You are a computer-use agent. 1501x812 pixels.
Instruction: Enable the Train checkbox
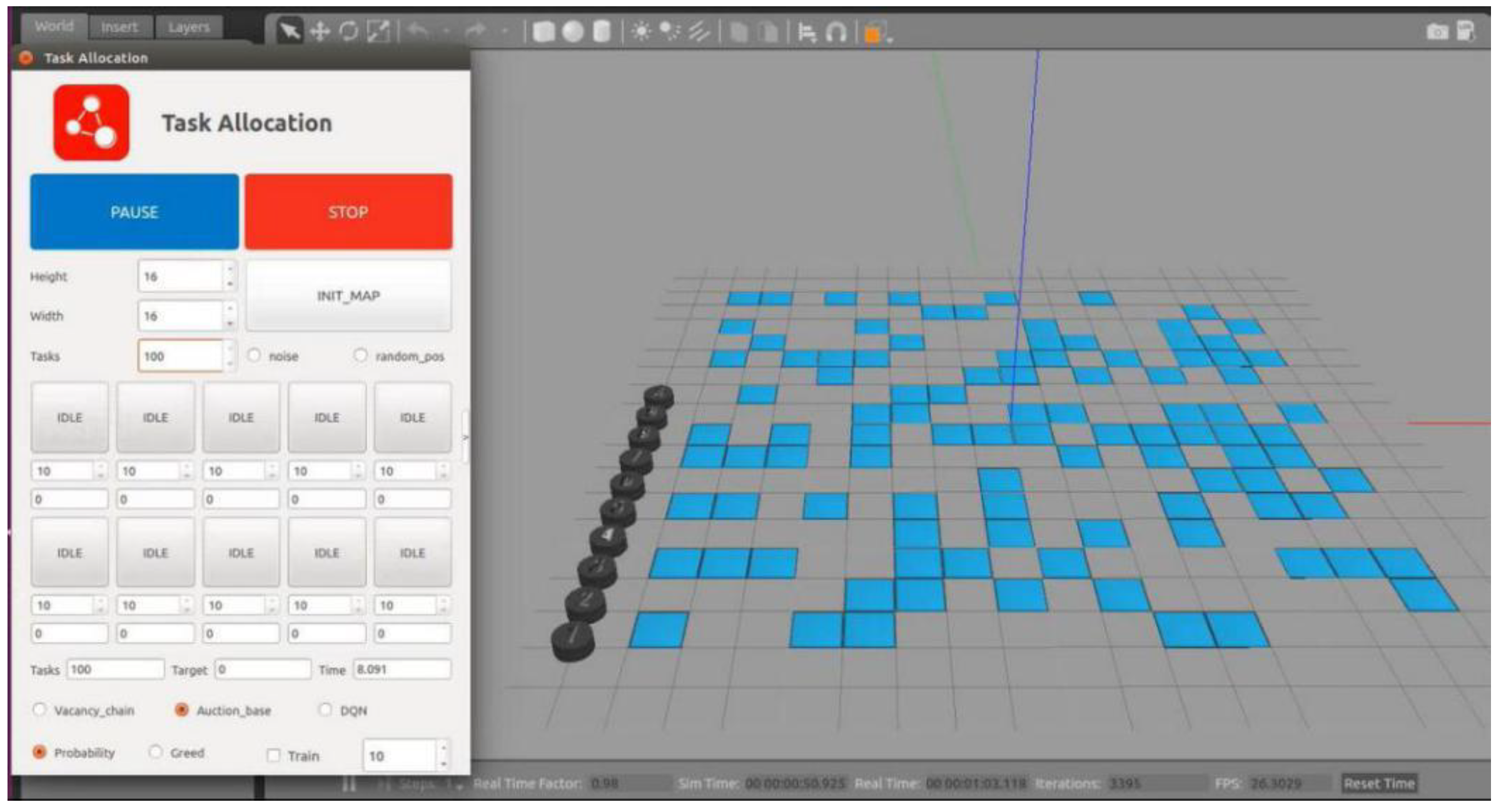(274, 755)
